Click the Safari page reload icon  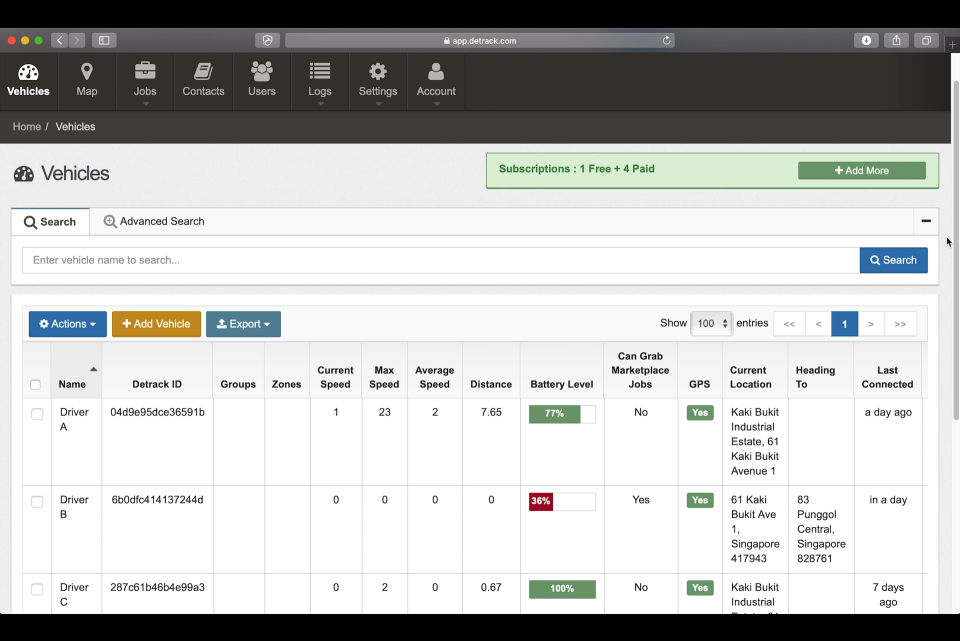click(666, 41)
